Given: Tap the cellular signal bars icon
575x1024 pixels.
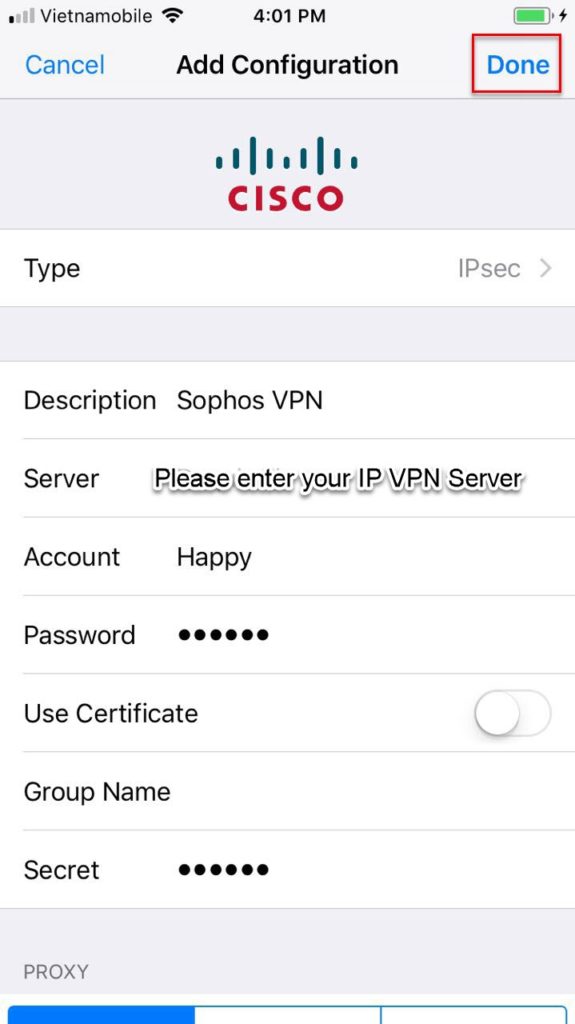Looking at the screenshot, I should pyautogui.click(x=22, y=16).
